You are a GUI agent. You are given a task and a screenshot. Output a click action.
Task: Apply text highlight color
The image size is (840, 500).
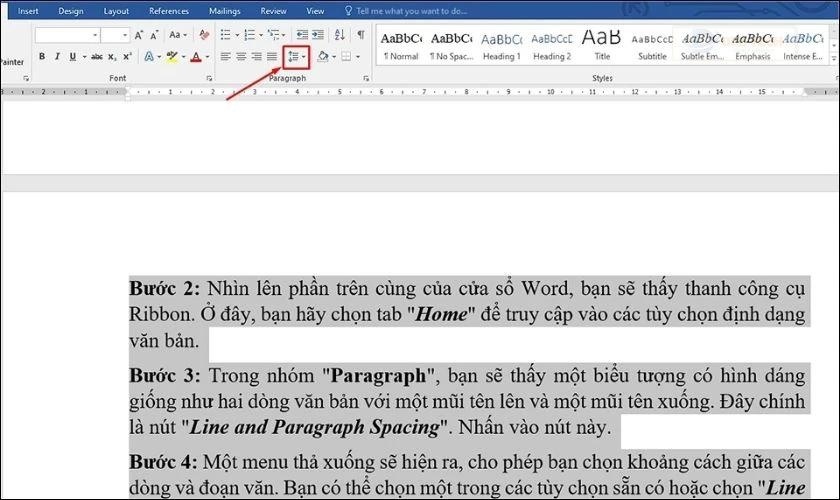(172, 56)
